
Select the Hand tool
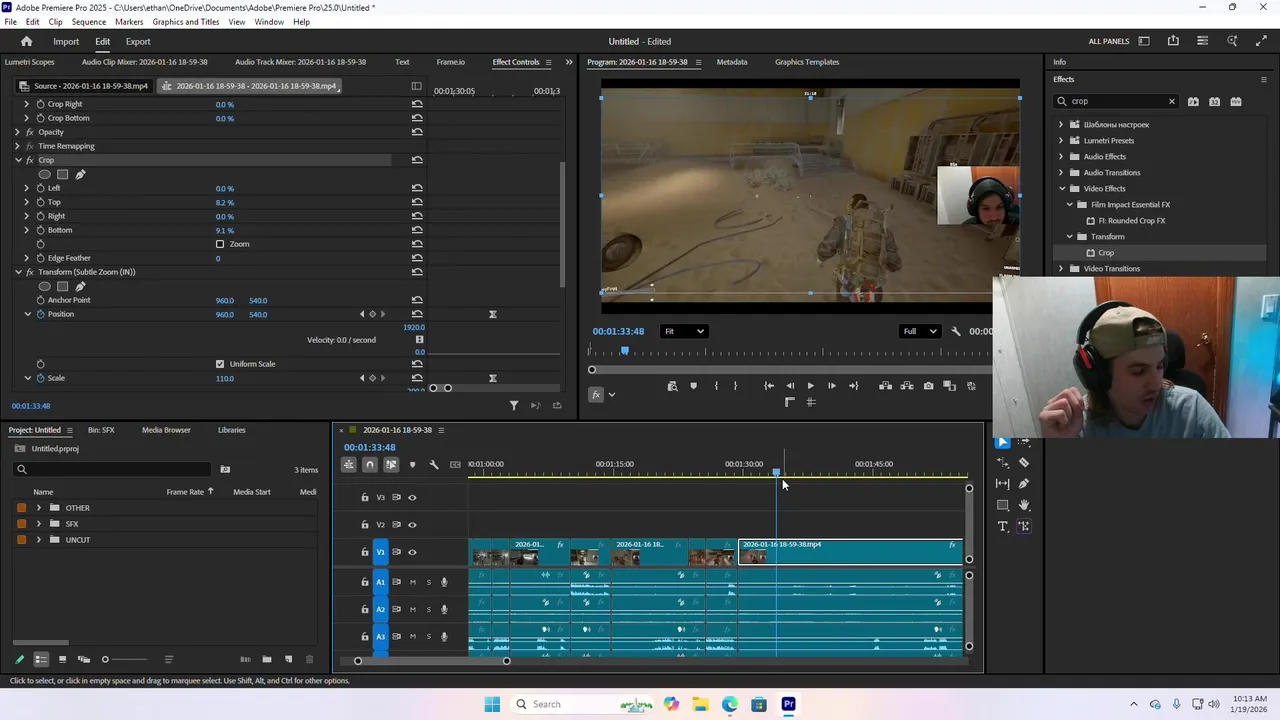coord(1024,505)
